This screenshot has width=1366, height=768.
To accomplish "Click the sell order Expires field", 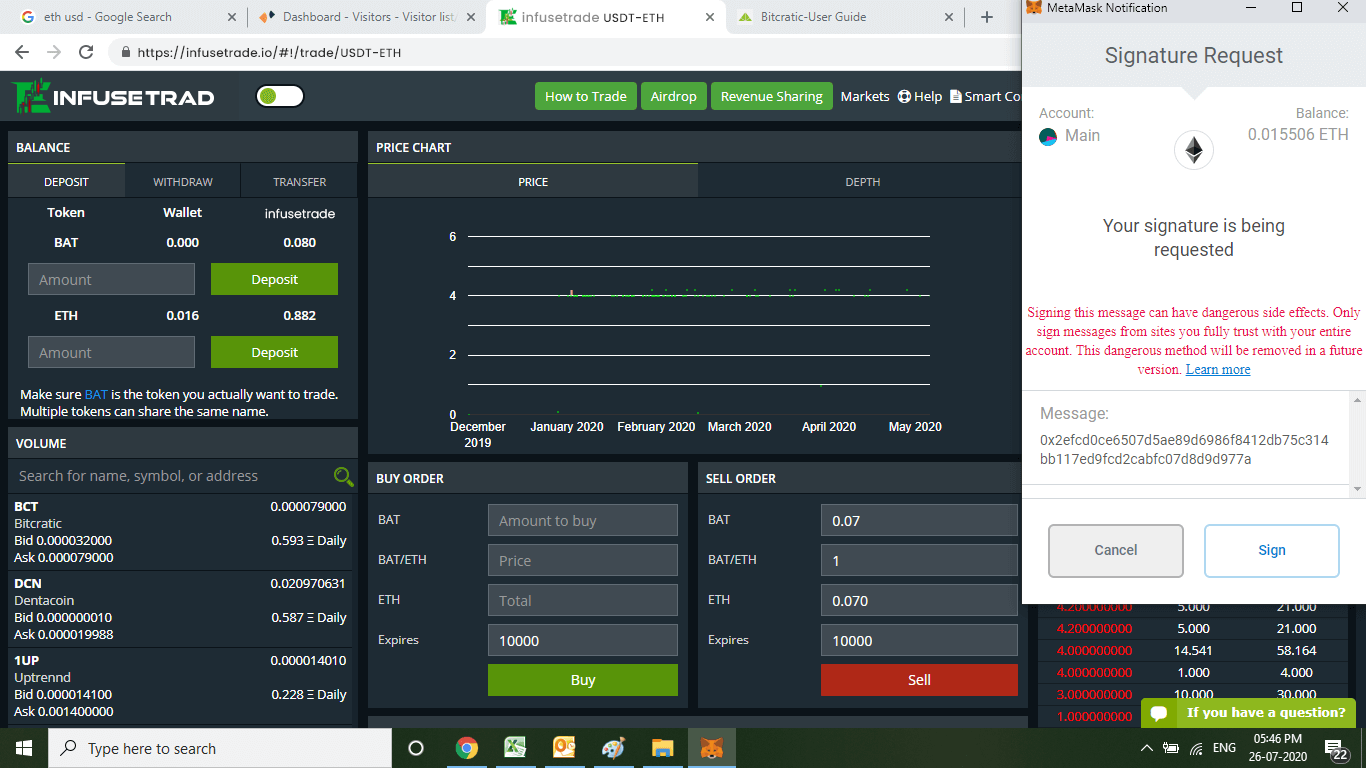I will [919, 640].
